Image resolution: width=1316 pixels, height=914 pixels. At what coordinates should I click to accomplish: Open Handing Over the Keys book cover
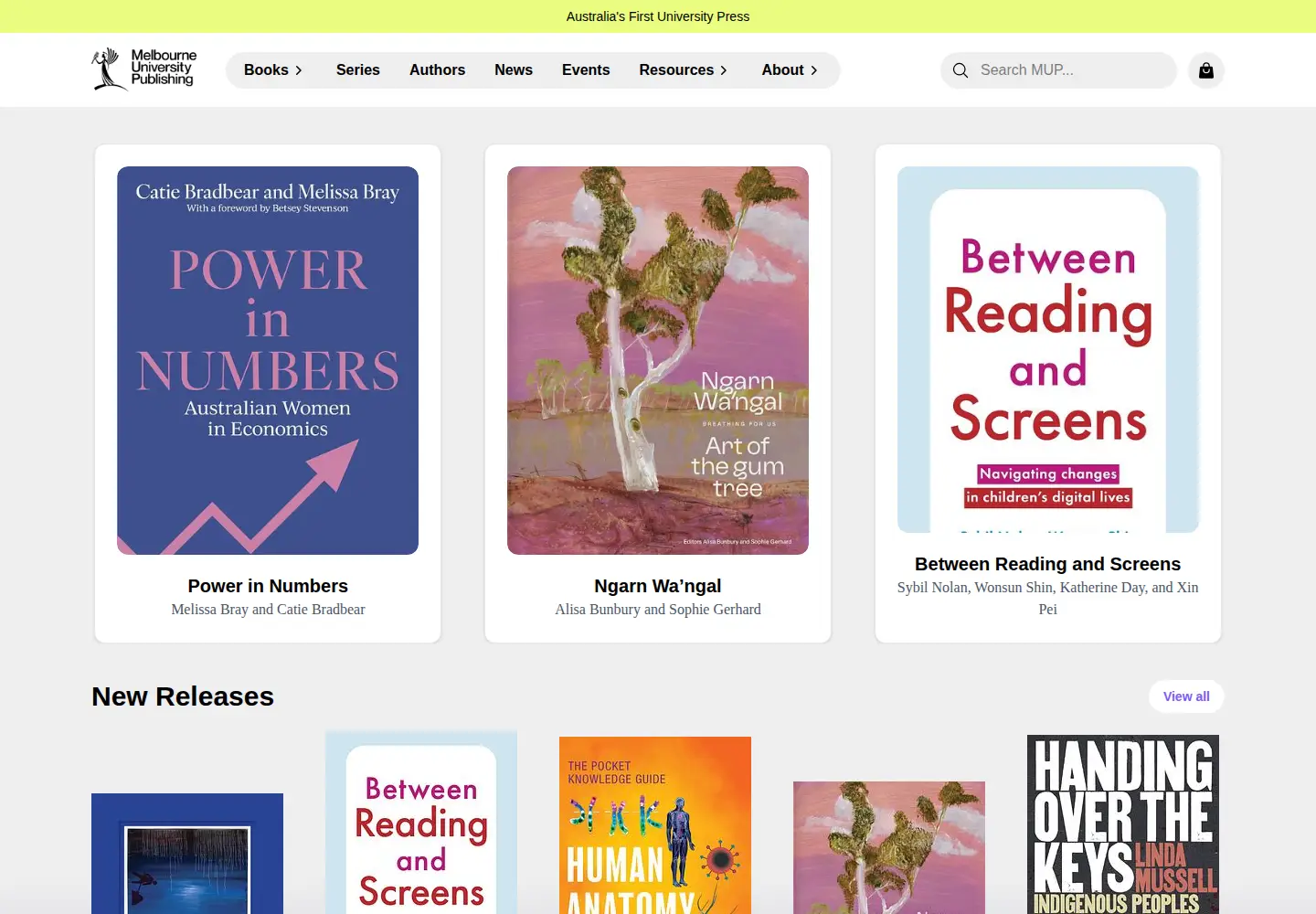click(1123, 824)
